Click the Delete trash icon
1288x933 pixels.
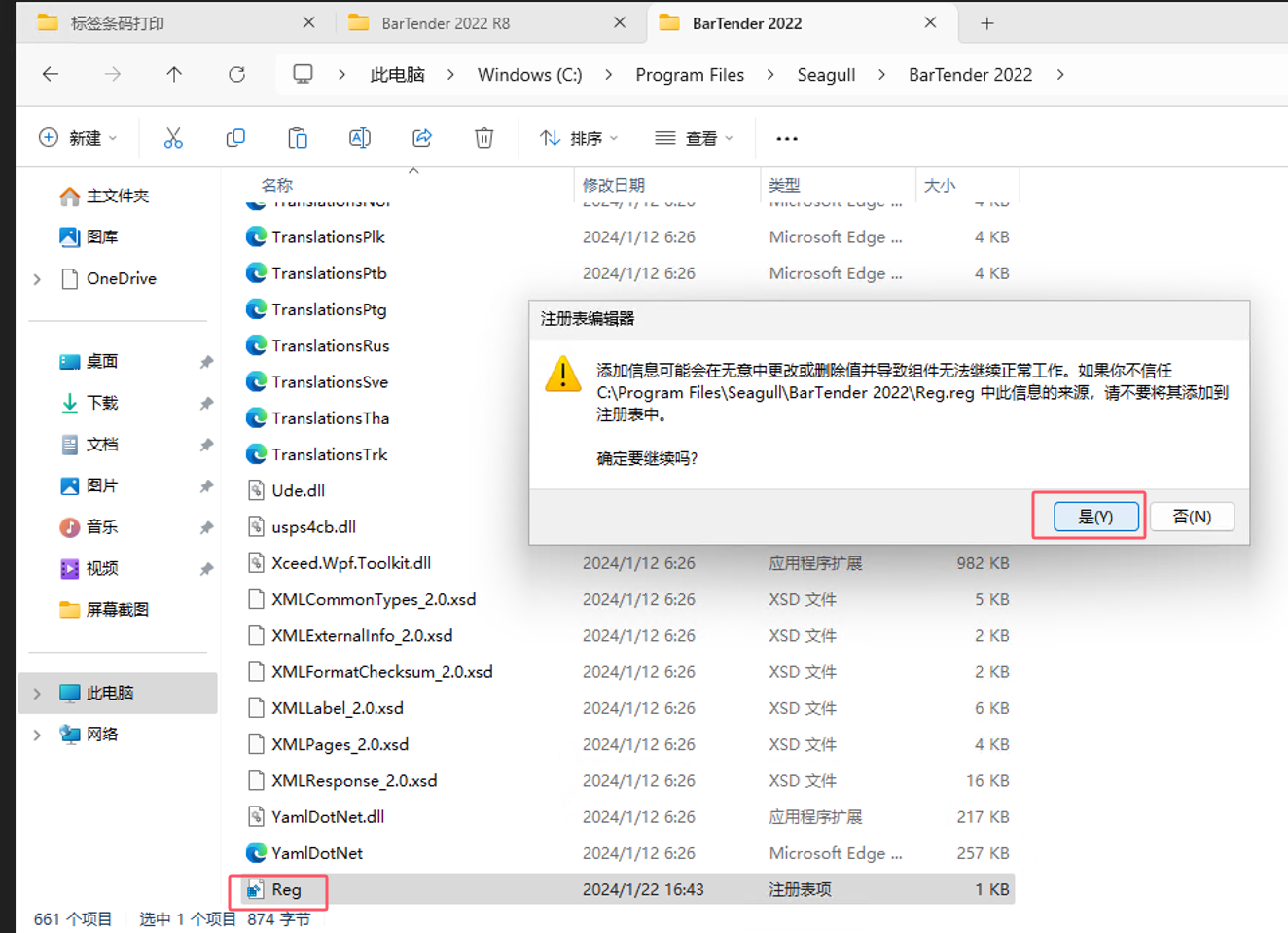tap(483, 138)
